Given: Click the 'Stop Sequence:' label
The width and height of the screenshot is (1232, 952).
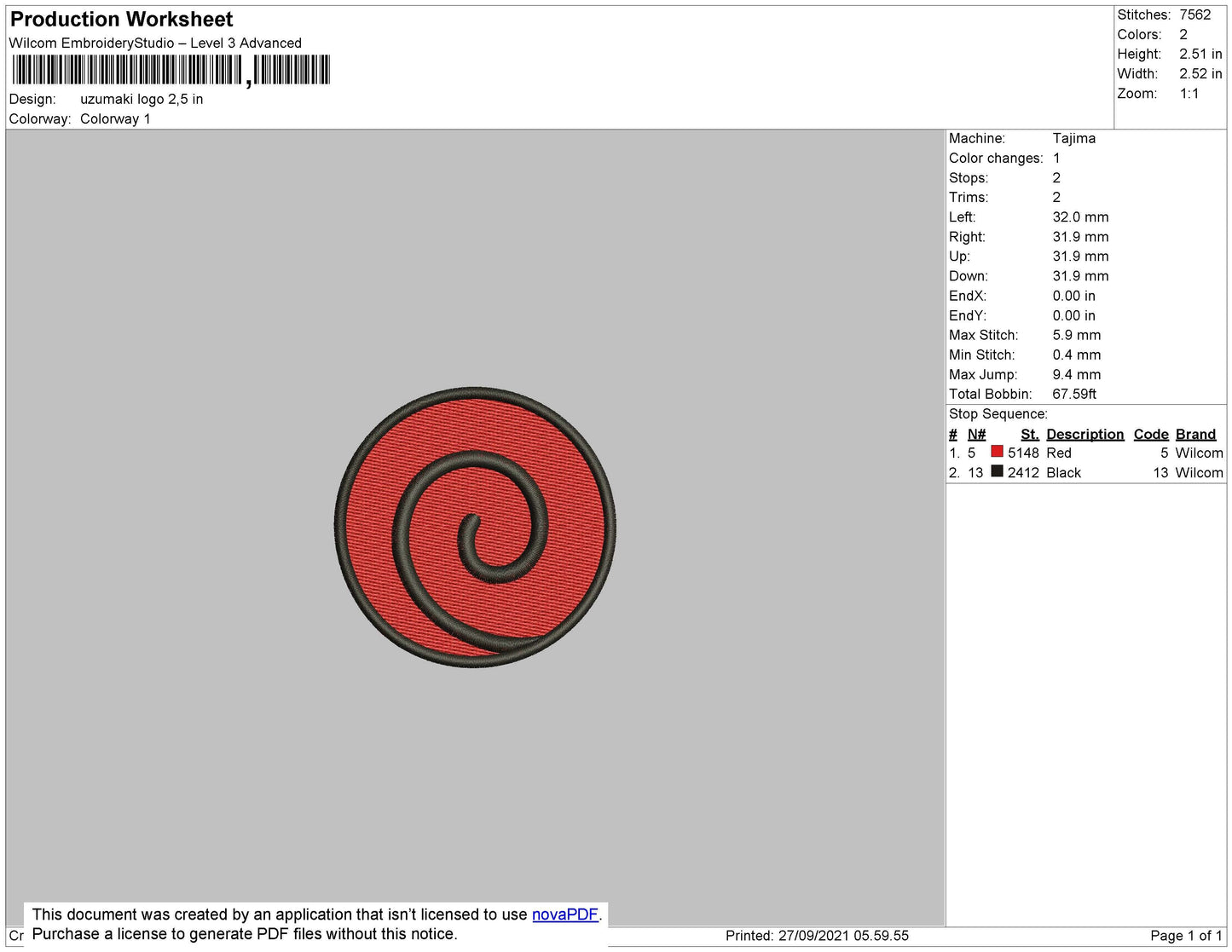Looking at the screenshot, I should (998, 414).
